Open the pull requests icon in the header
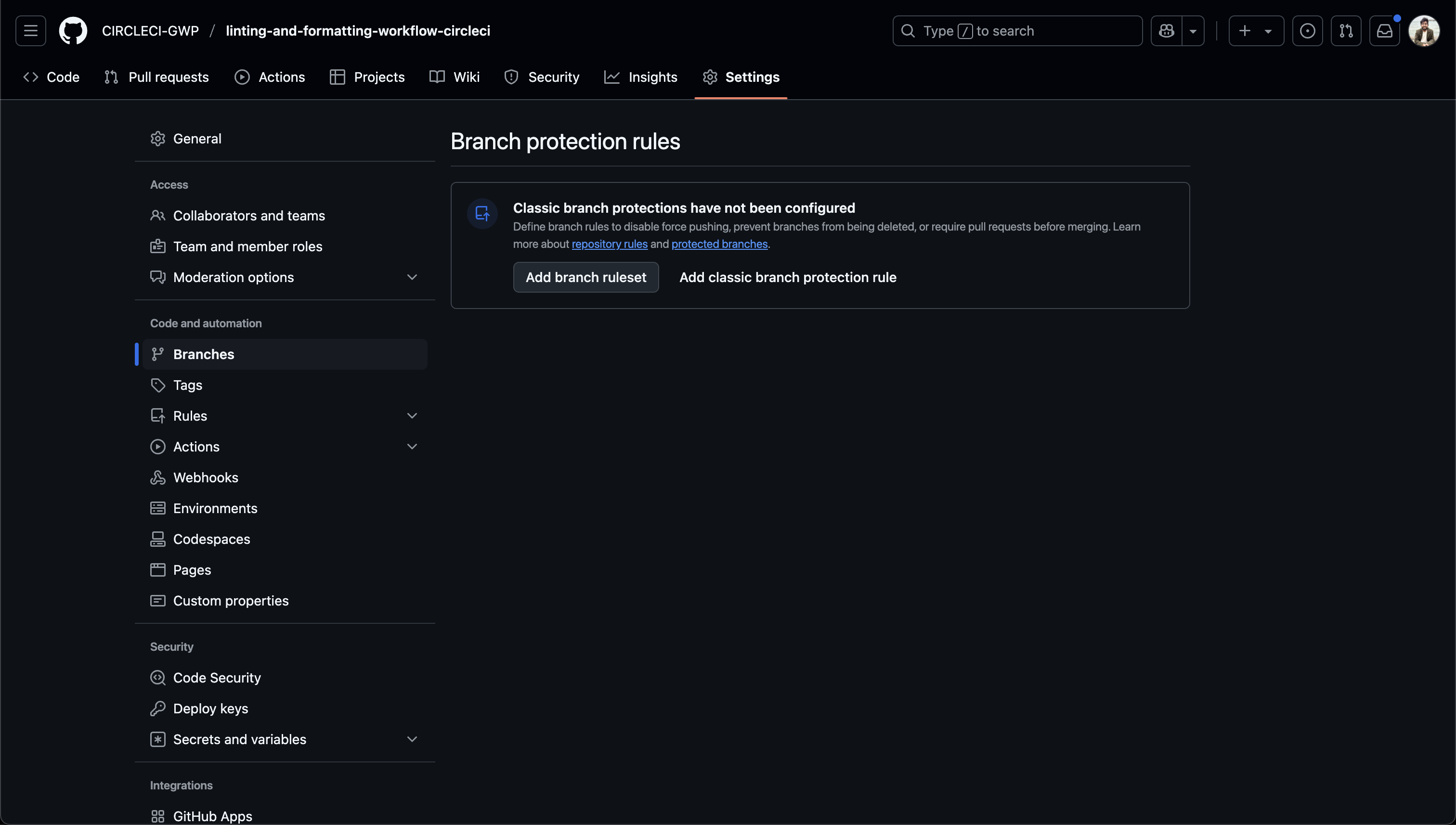Screen dimensions: 1456x825 pos(1347,31)
